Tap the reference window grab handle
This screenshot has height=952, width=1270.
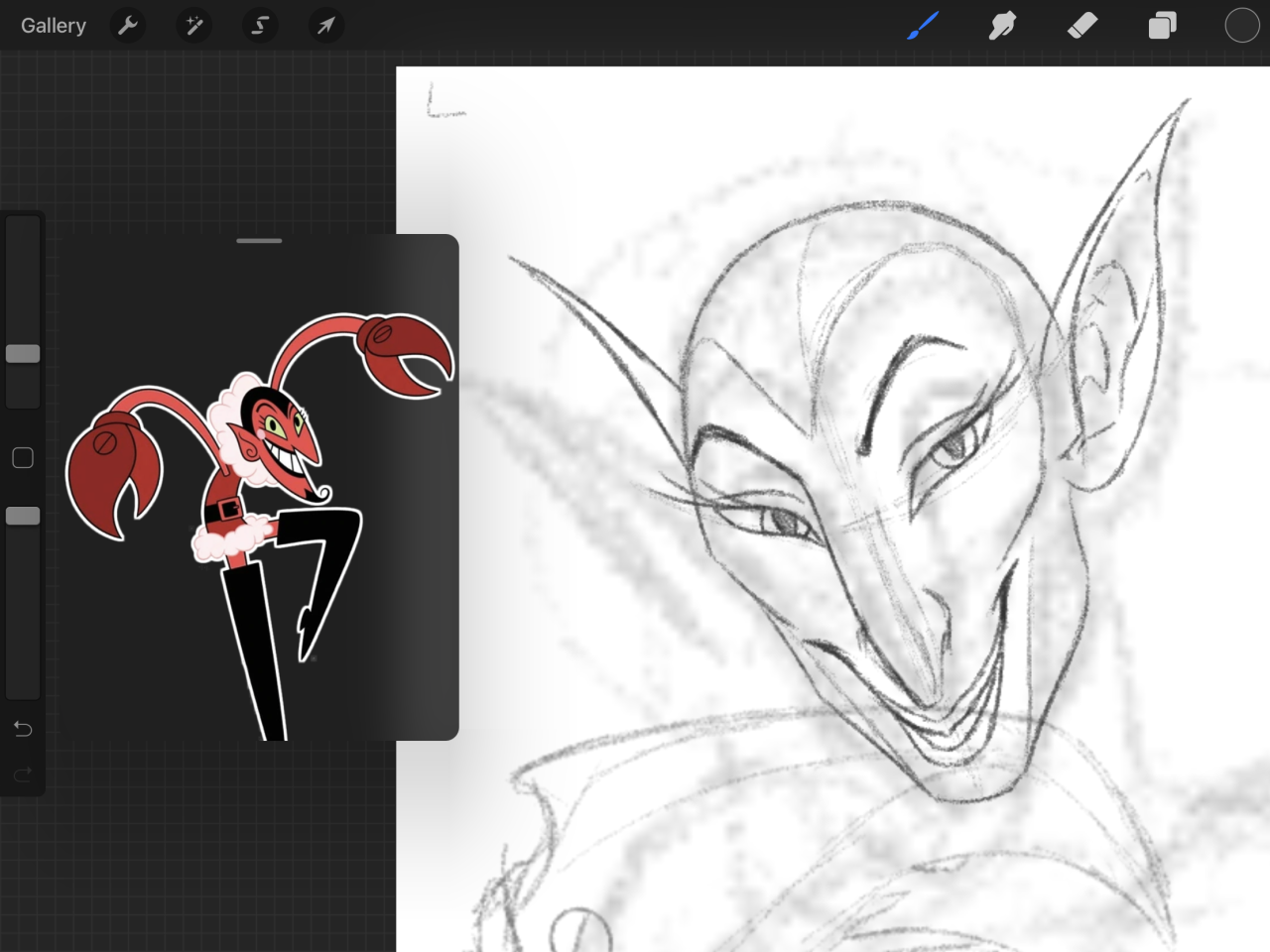(259, 241)
